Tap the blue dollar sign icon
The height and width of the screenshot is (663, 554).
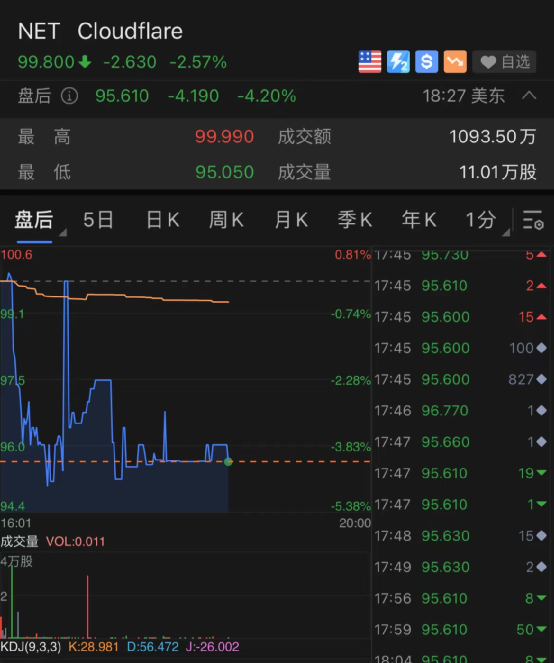point(426,62)
